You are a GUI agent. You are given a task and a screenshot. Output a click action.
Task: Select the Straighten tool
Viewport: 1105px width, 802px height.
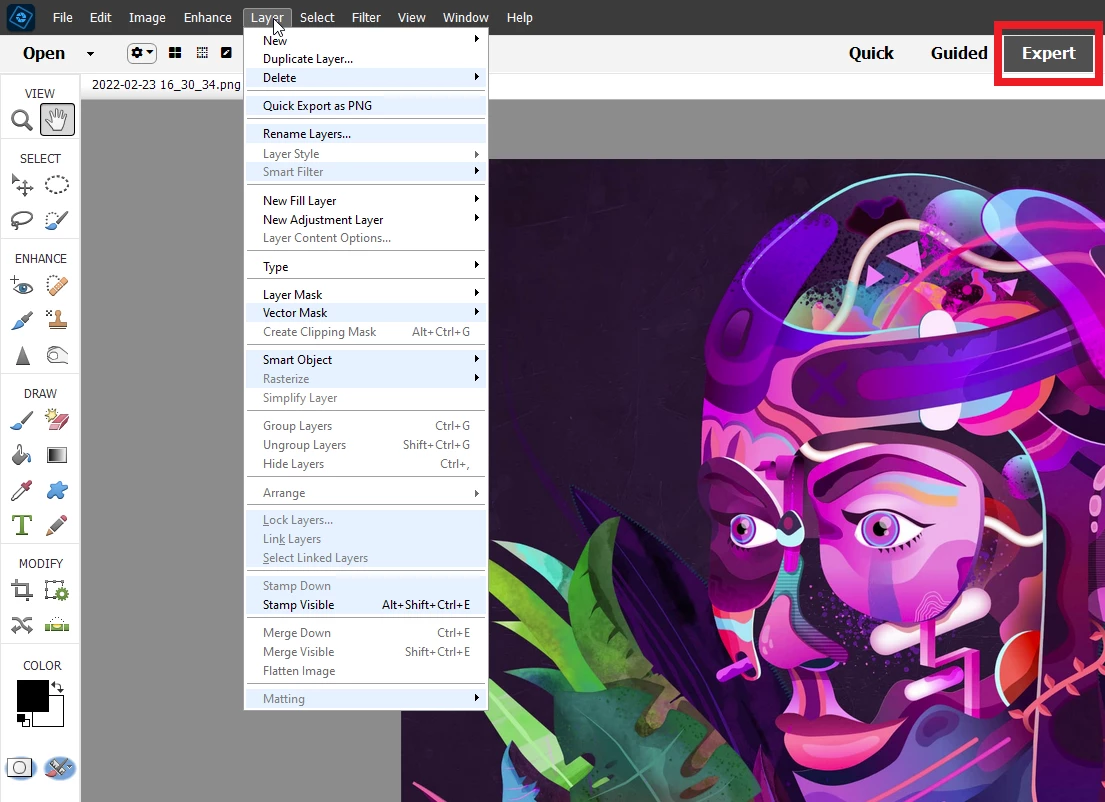pyautogui.click(x=57, y=625)
